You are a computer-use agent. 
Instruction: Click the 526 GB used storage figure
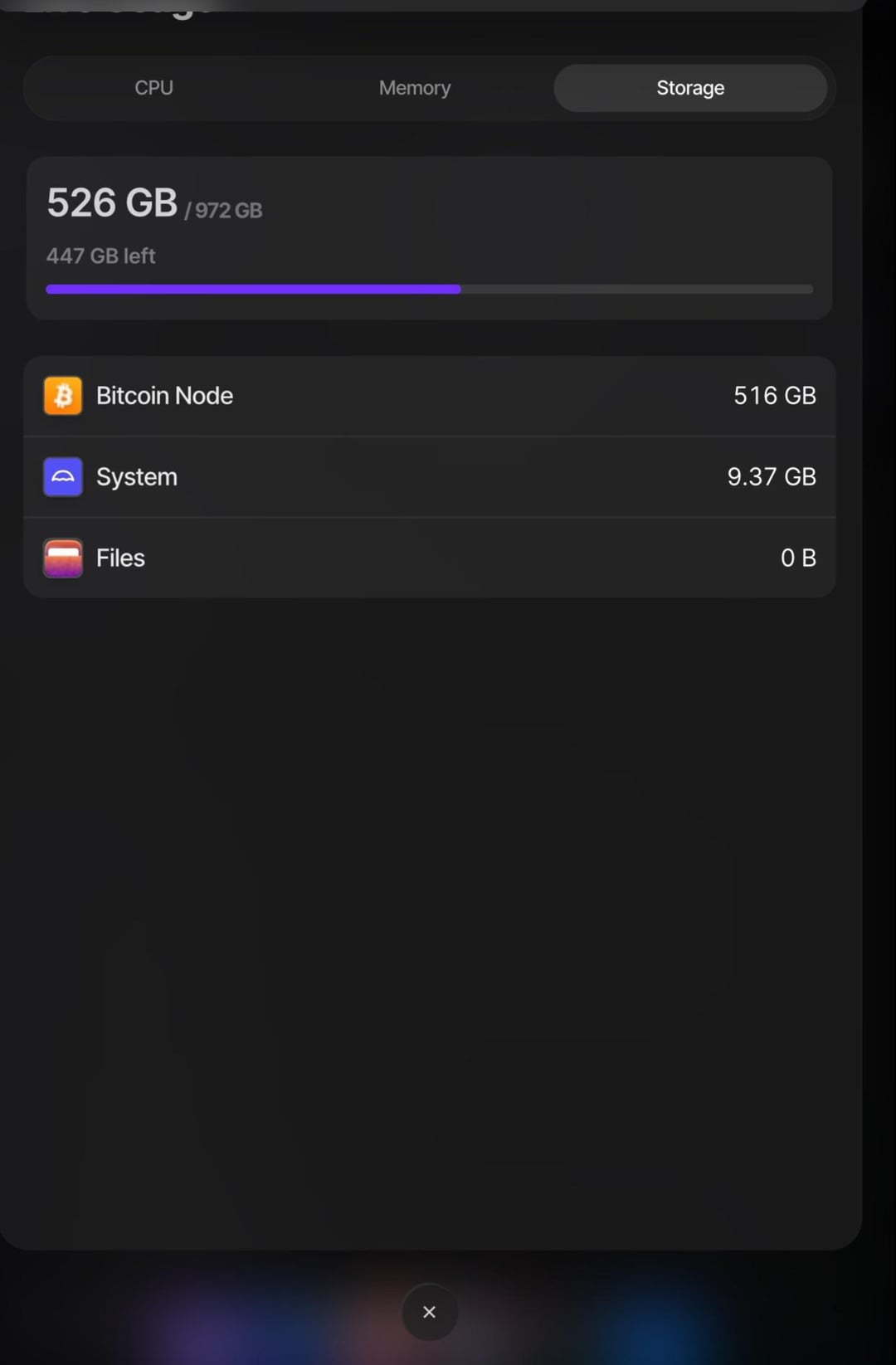[x=112, y=203]
